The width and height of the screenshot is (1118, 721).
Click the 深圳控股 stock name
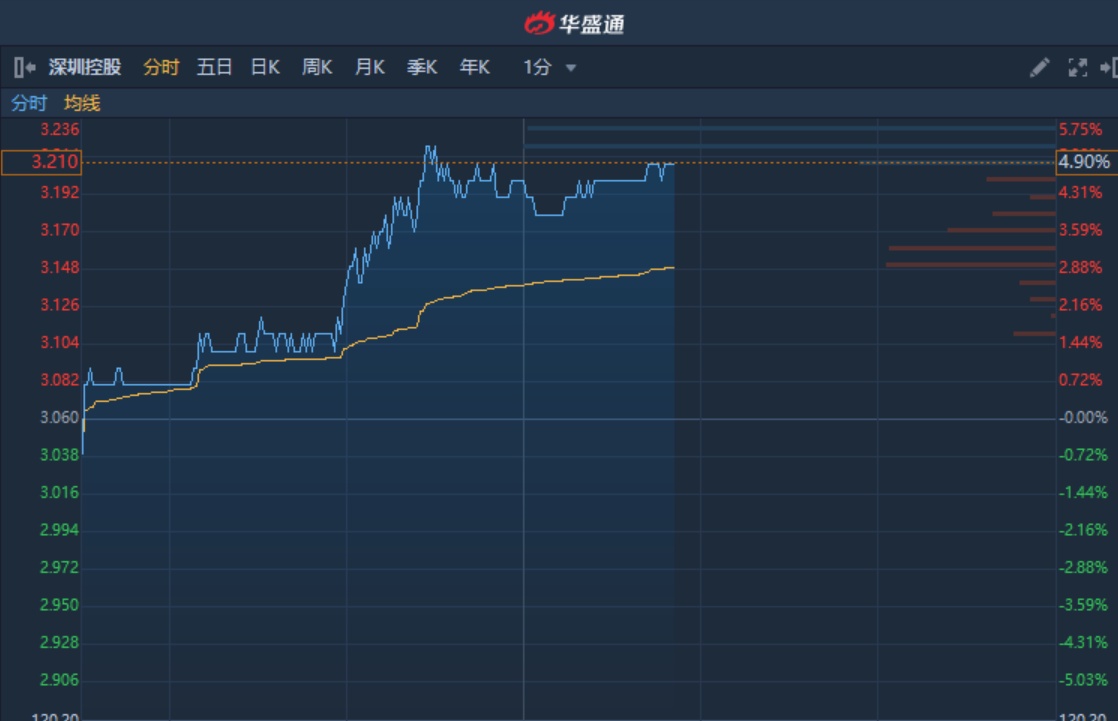point(85,68)
